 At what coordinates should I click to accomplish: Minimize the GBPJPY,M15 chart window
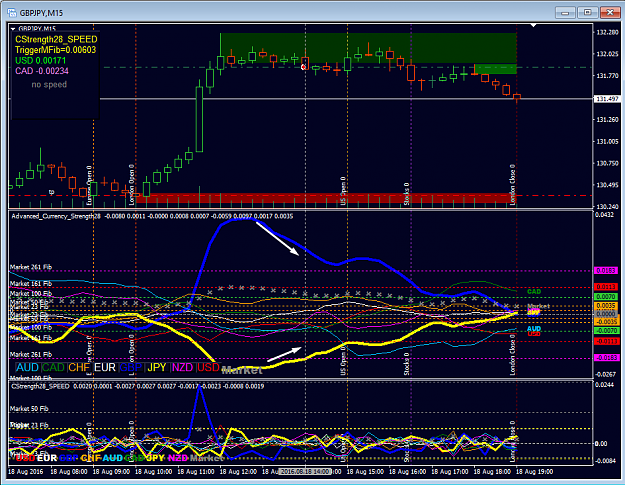pyautogui.click(x=565, y=13)
